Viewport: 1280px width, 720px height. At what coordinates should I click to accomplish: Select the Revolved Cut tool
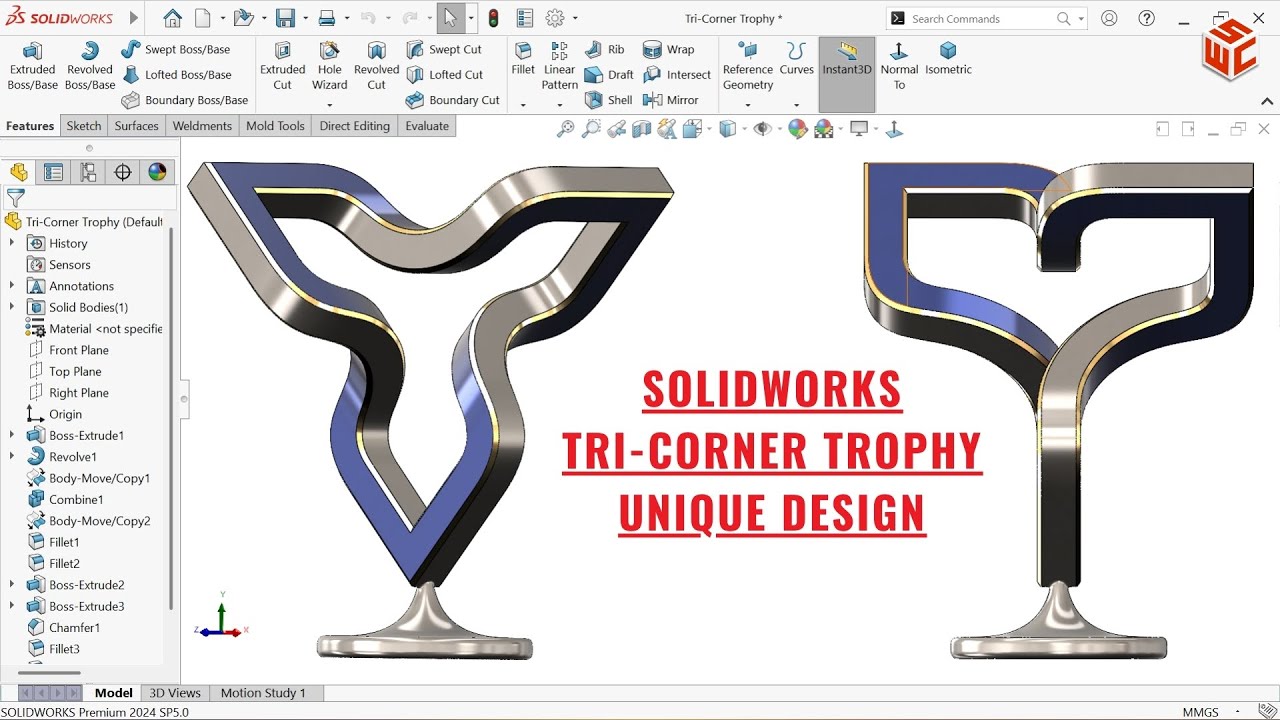(376, 66)
